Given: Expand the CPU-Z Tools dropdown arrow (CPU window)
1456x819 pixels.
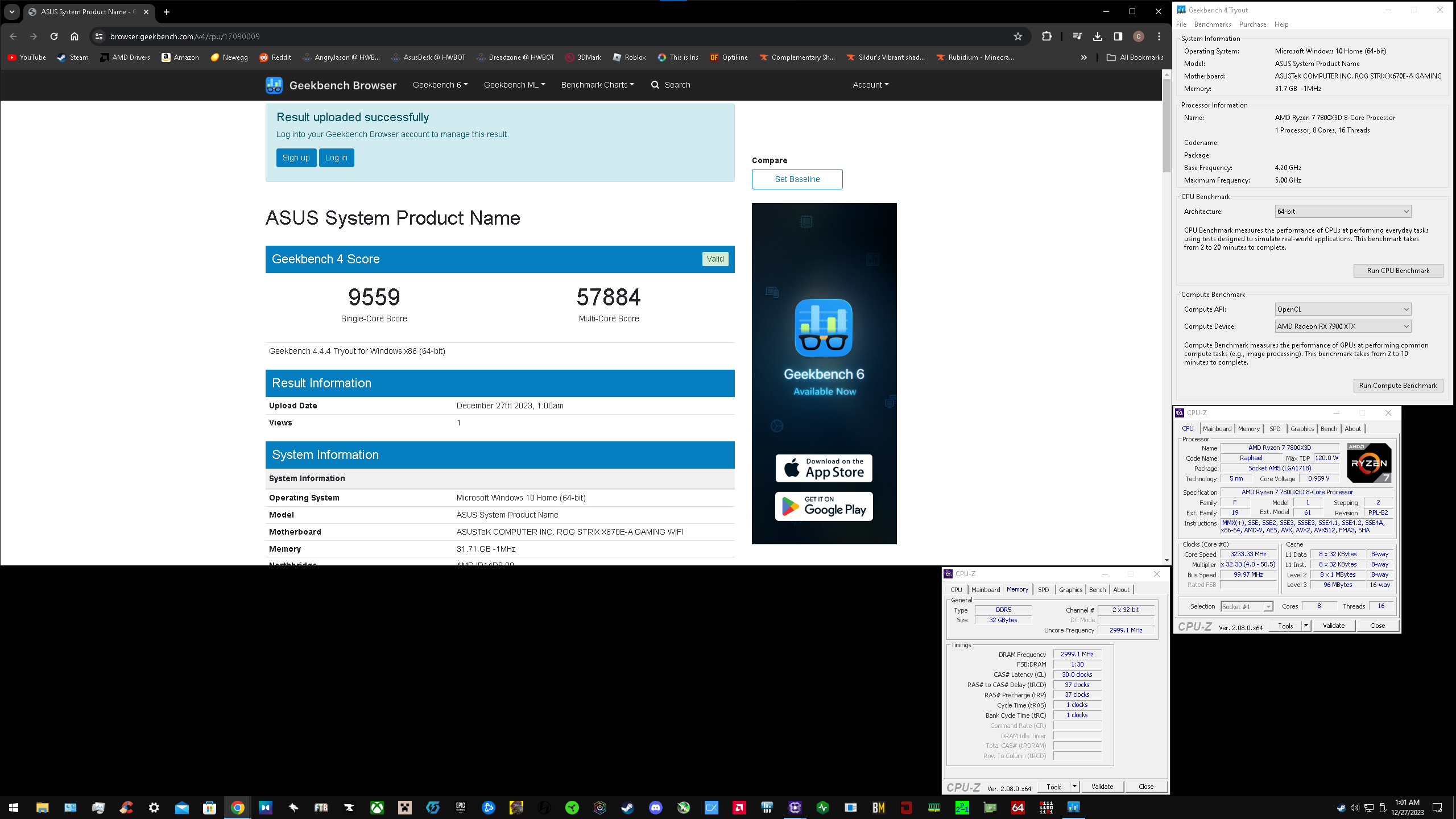Looking at the screenshot, I should tap(1306, 626).
